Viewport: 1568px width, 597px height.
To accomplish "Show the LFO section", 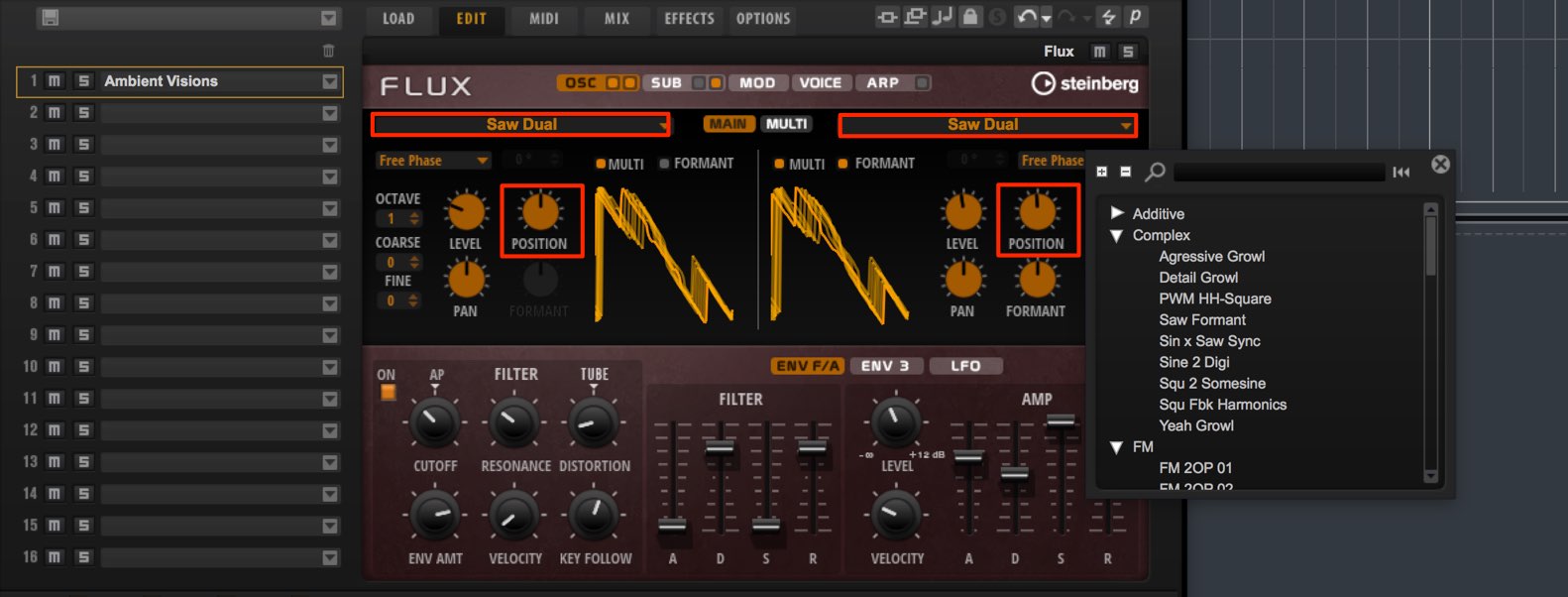I will pos(965,366).
